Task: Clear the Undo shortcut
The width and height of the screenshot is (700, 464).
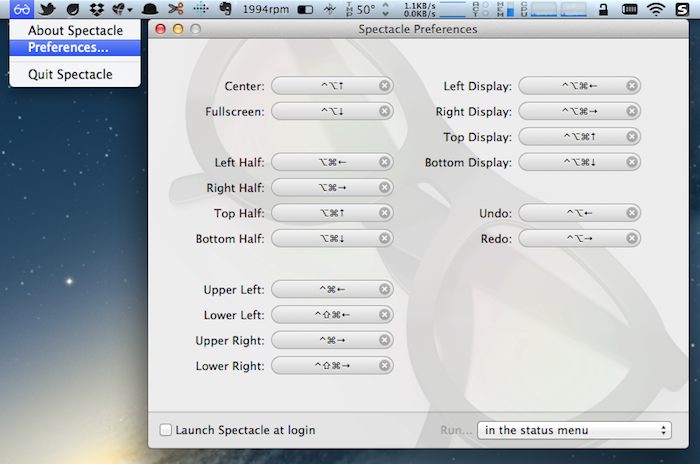Action: [632, 213]
